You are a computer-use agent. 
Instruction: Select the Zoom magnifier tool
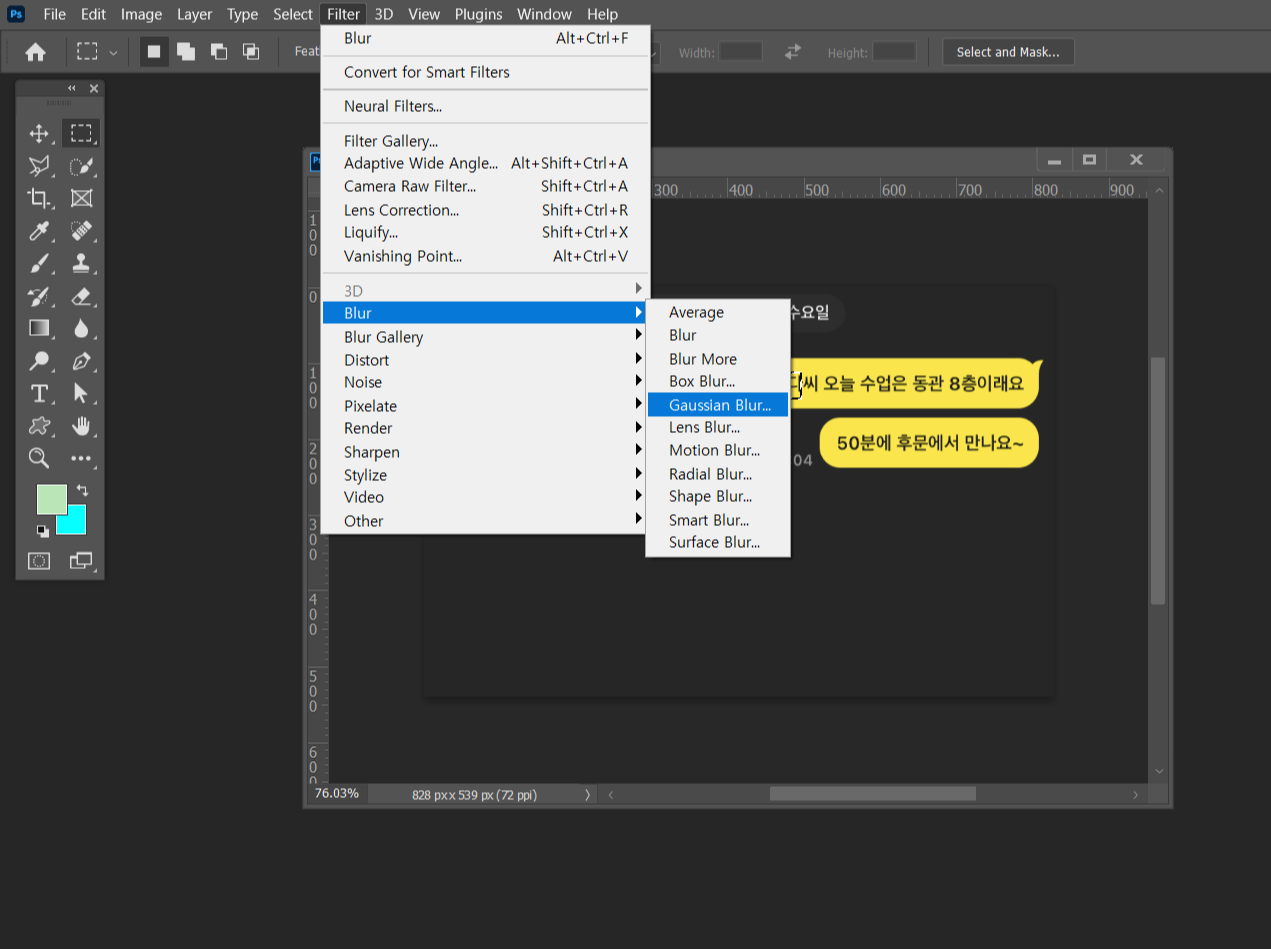coord(39,458)
